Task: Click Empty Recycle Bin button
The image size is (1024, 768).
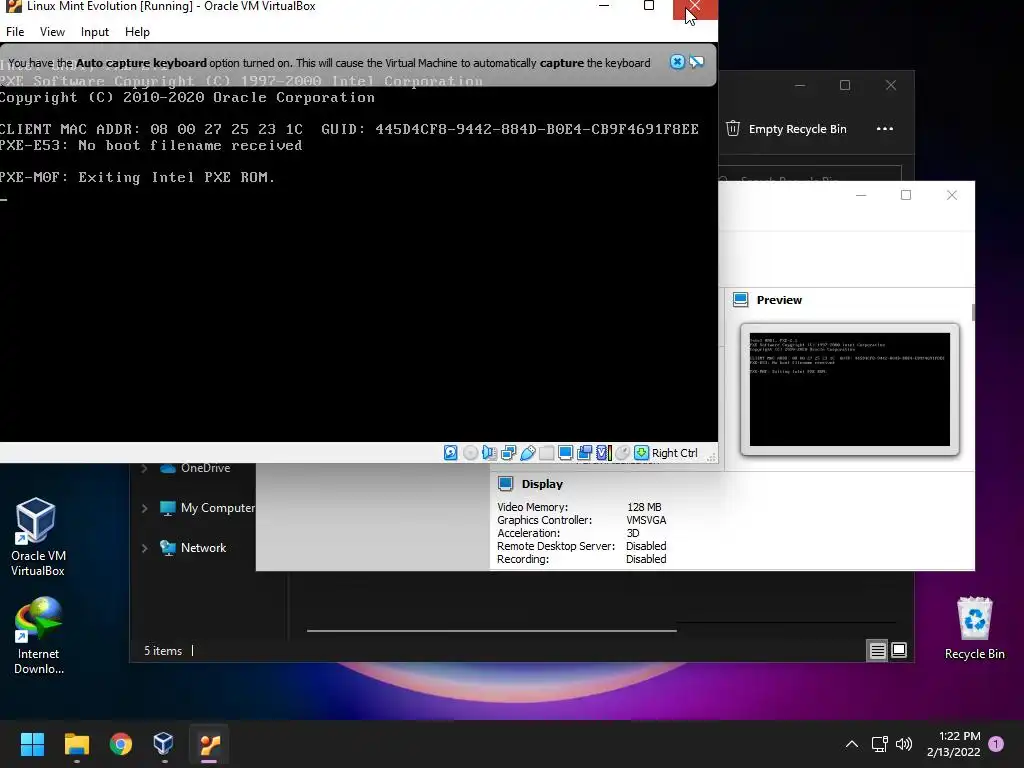Action: coord(786,129)
